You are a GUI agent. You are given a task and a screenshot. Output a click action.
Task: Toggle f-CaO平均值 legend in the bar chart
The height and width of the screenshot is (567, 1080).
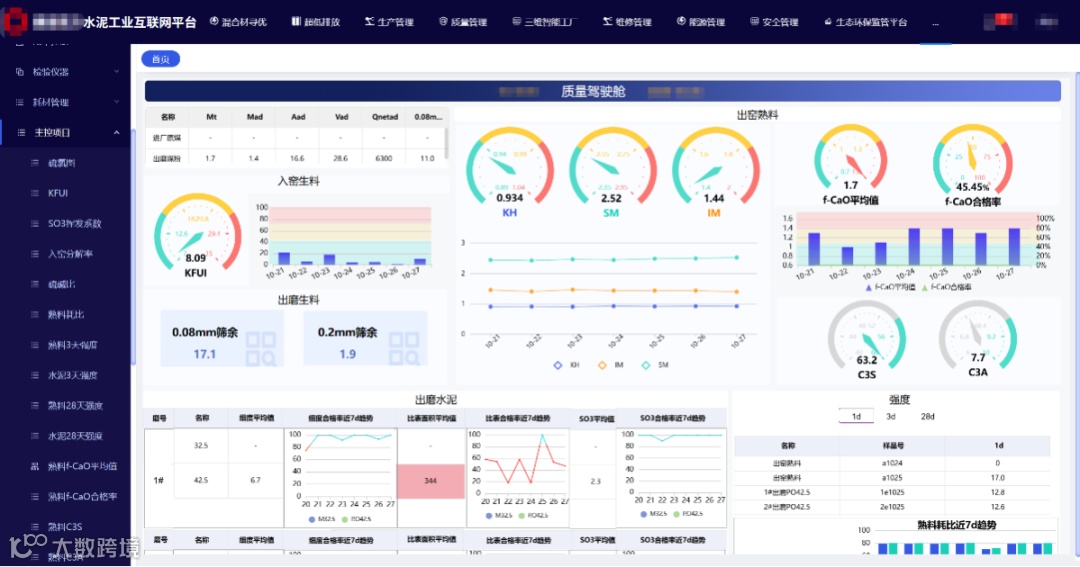(x=891, y=287)
